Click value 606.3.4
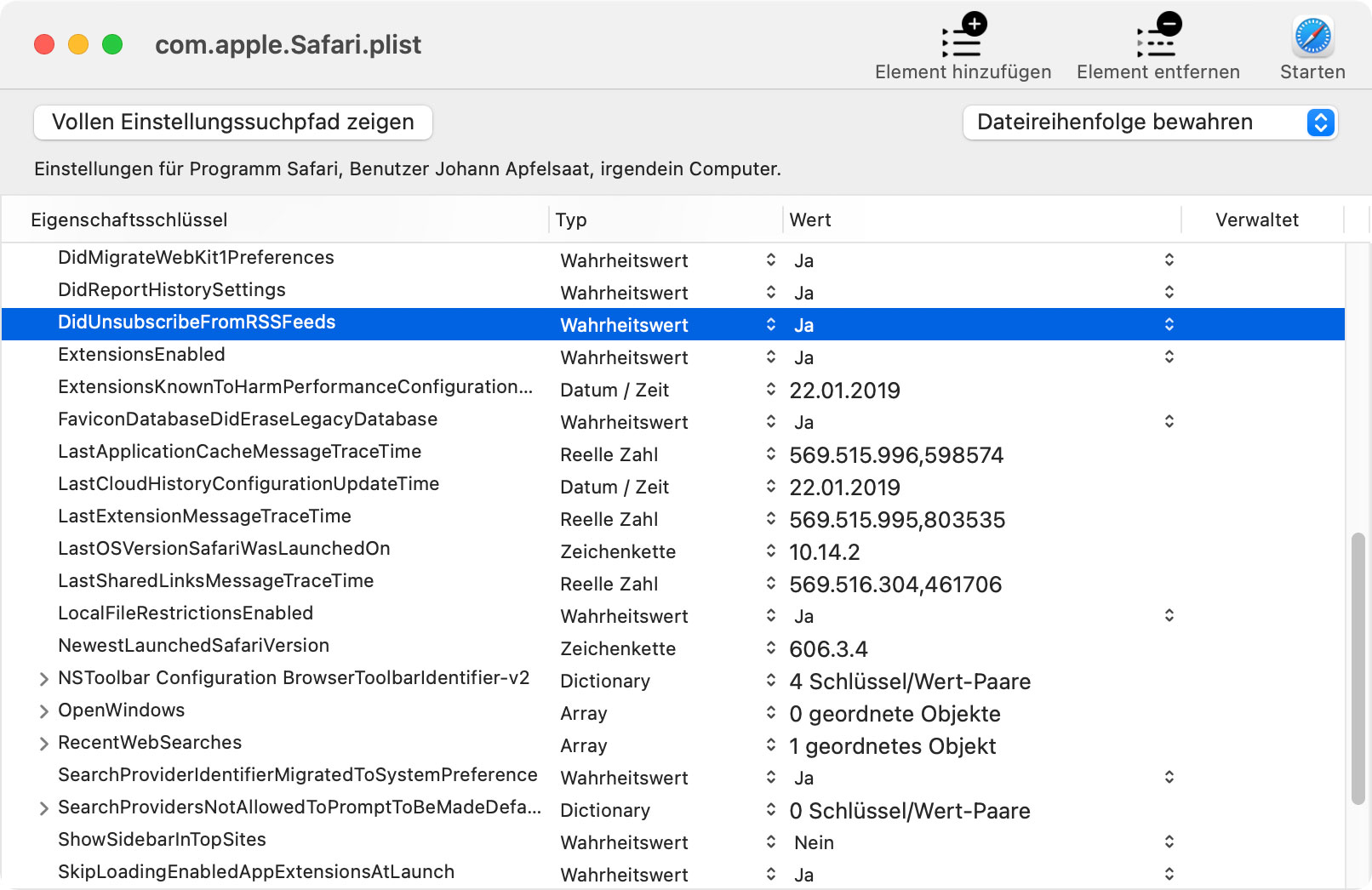Image resolution: width=1372 pixels, height=890 pixels. click(828, 649)
